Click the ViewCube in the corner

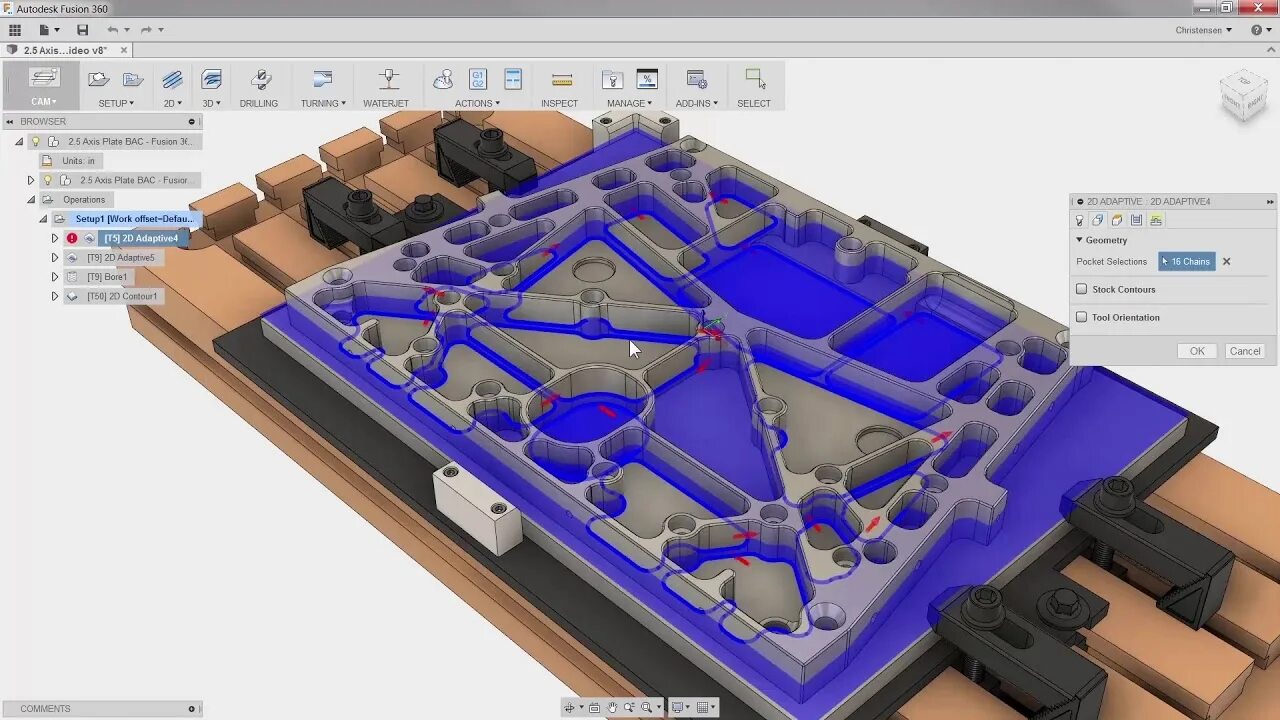tap(1244, 96)
